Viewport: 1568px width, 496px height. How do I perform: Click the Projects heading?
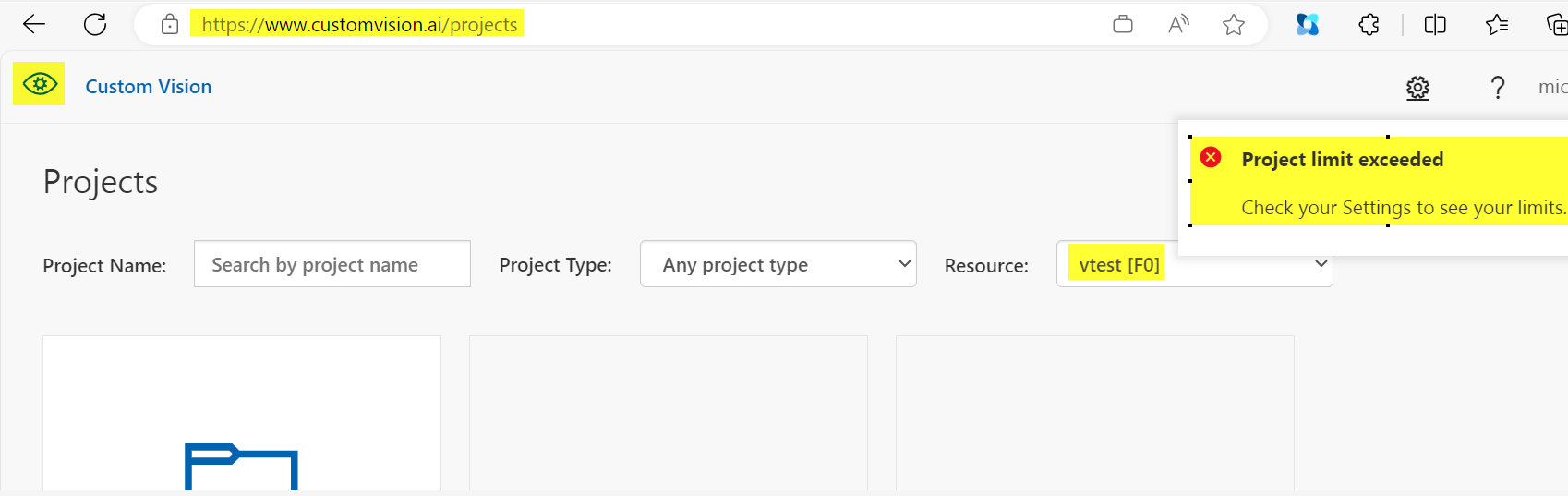pos(101,182)
